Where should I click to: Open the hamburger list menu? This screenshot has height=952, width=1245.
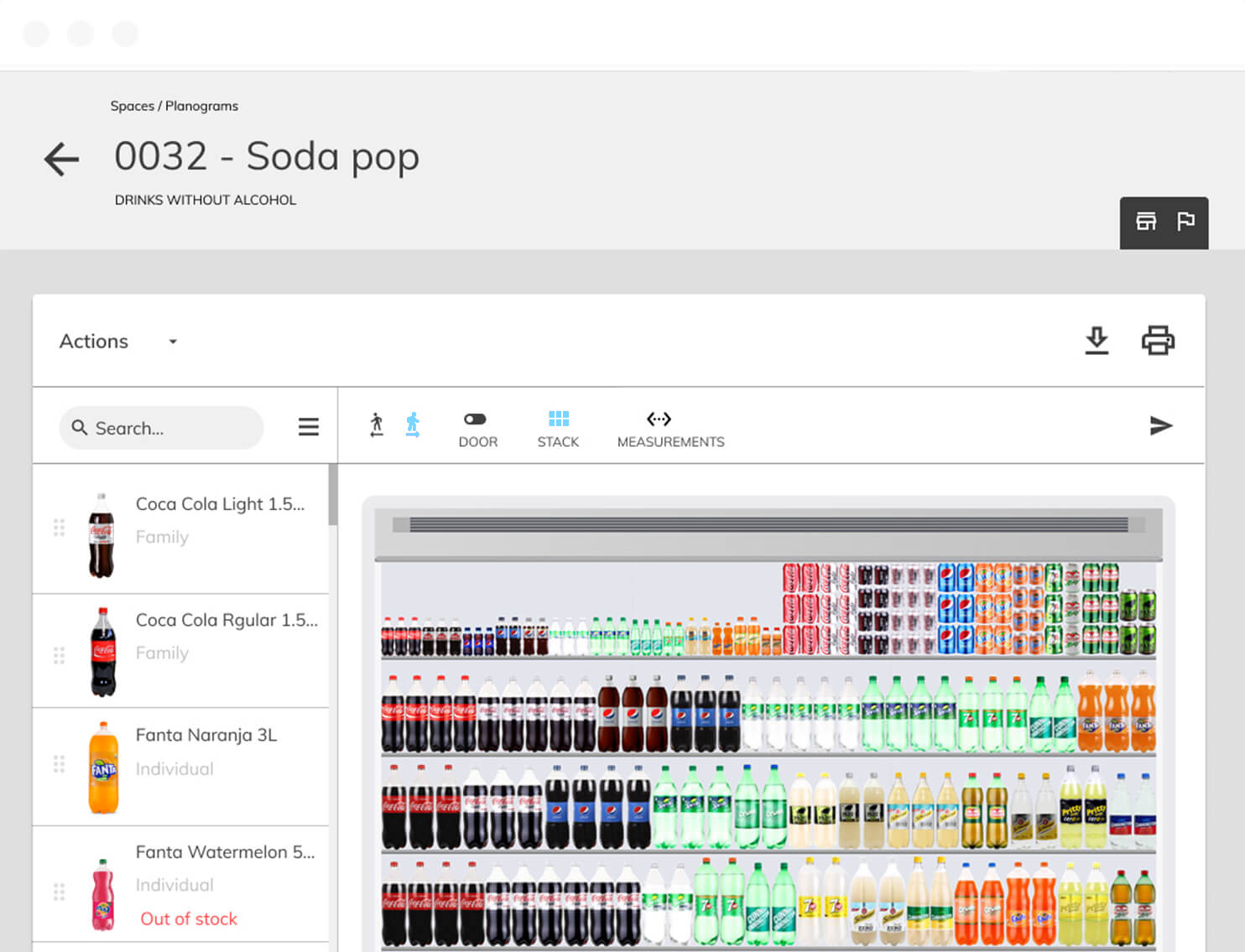click(x=309, y=427)
